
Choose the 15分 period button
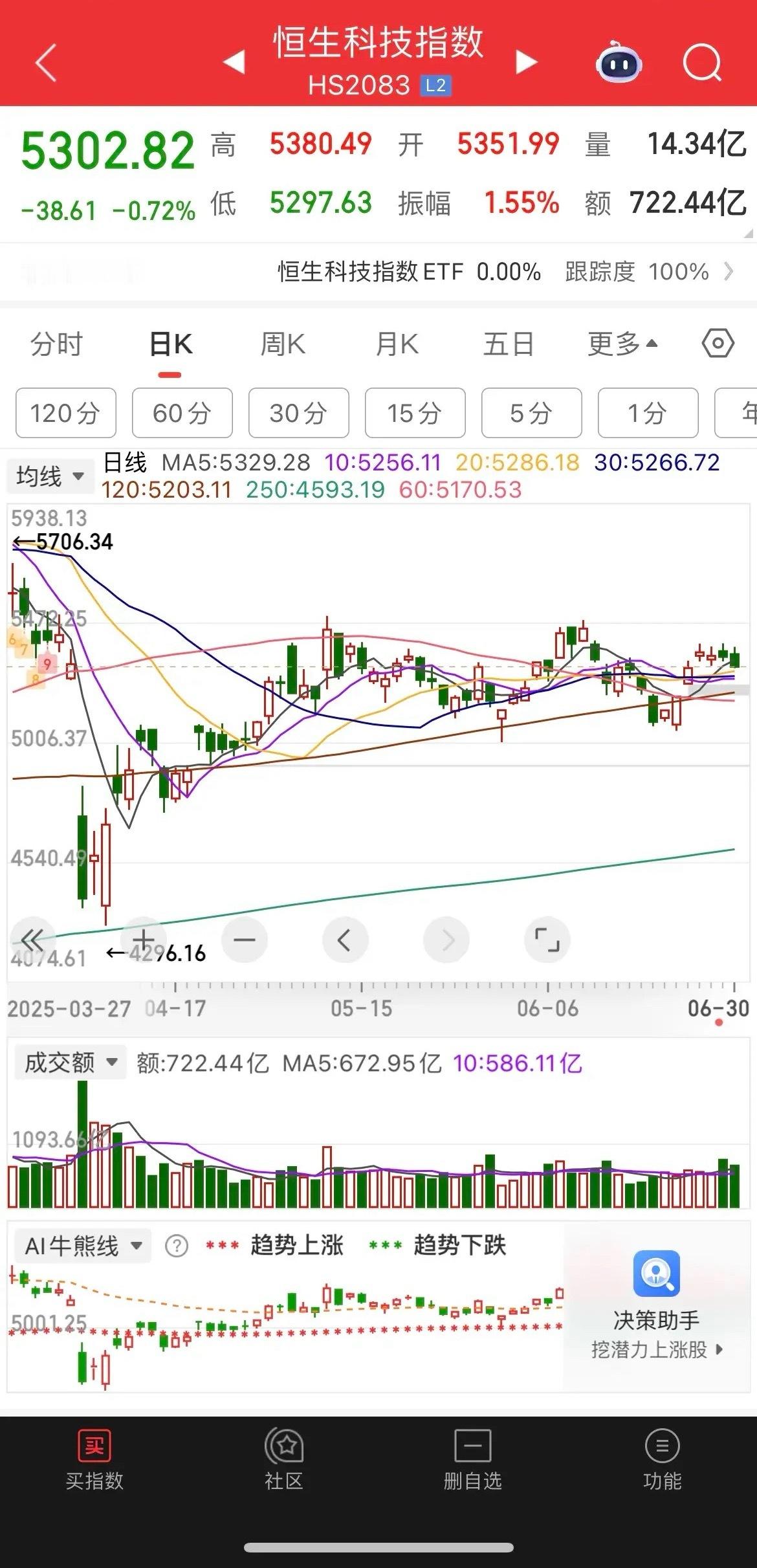coord(415,413)
